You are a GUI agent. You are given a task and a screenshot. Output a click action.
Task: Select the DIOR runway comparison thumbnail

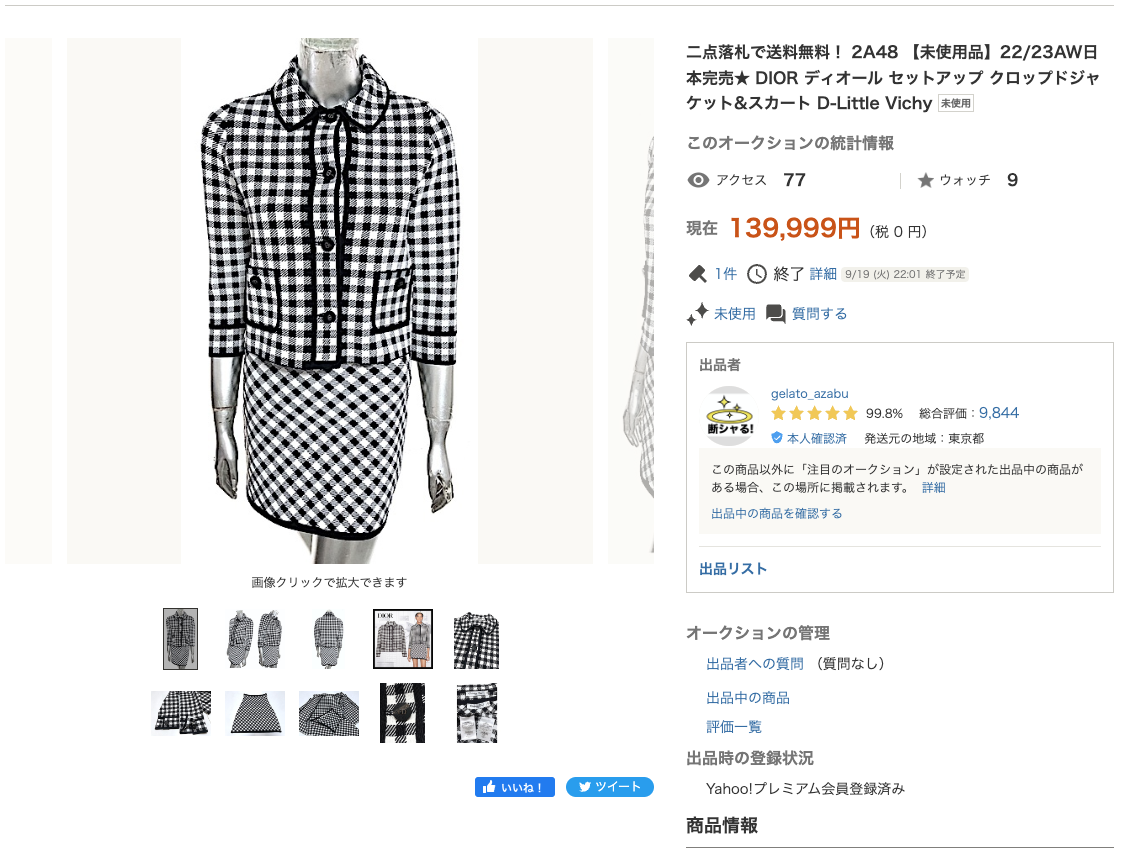pos(402,639)
